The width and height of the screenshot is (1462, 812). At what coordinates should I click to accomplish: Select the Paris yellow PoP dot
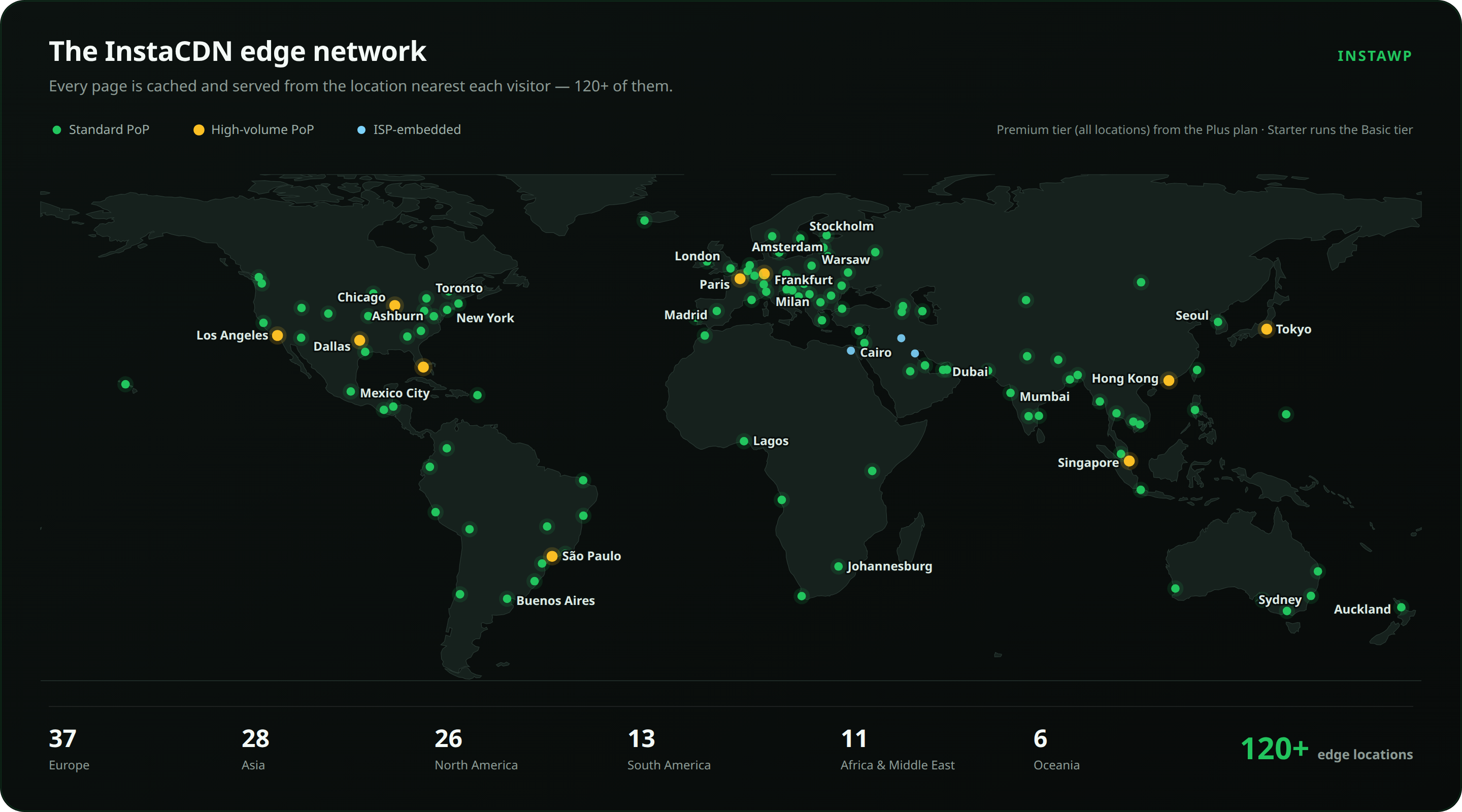740,279
